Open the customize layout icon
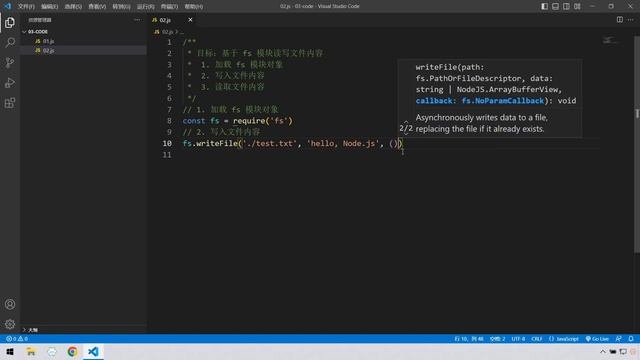The height and width of the screenshot is (360, 640). coord(577,6)
